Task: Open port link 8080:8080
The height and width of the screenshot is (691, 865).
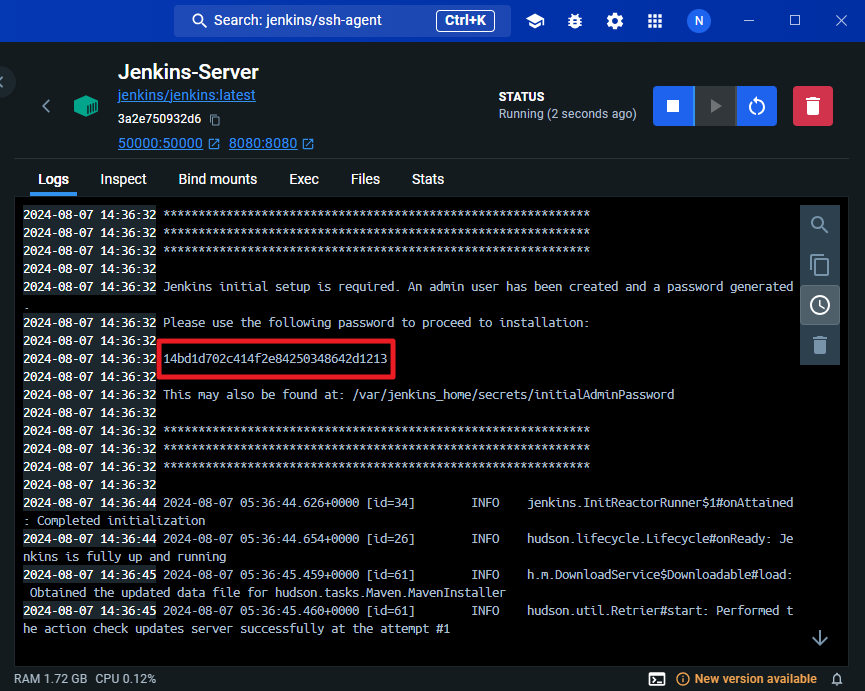Action: [x=263, y=143]
